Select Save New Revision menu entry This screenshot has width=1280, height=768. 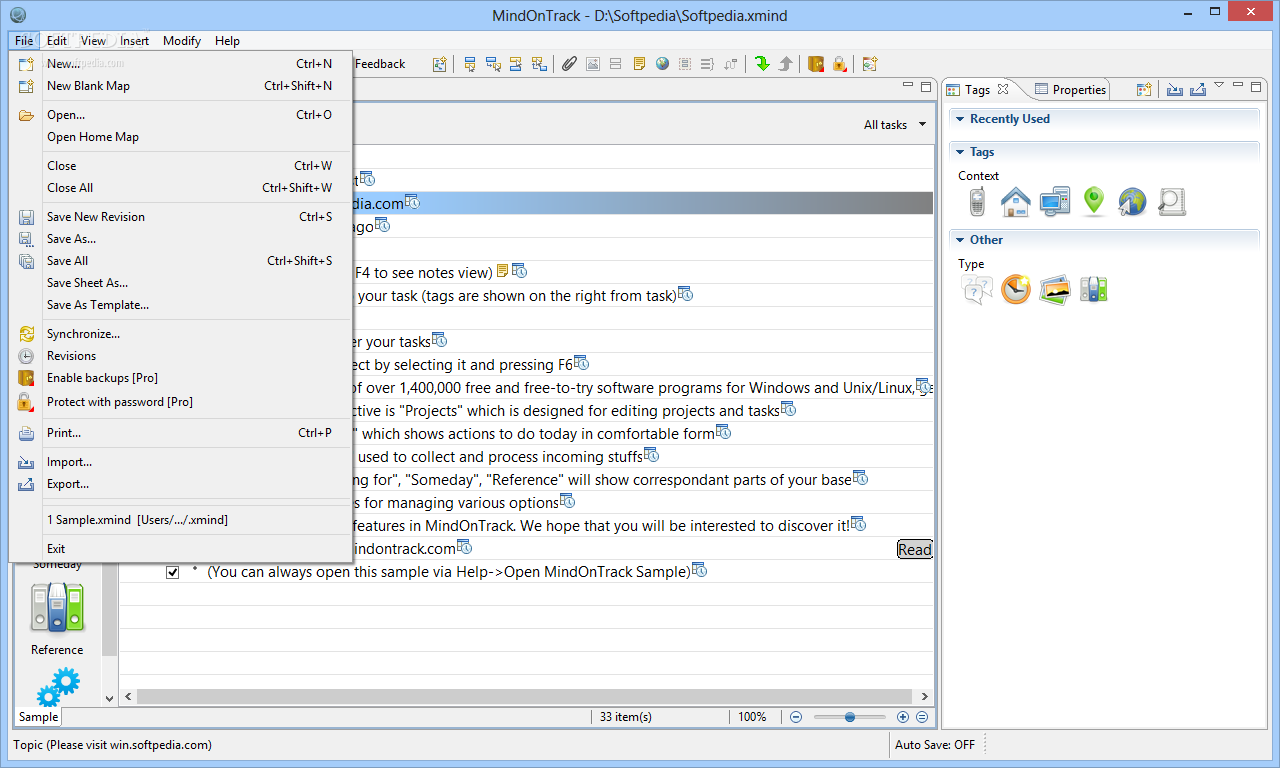[x=181, y=217]
